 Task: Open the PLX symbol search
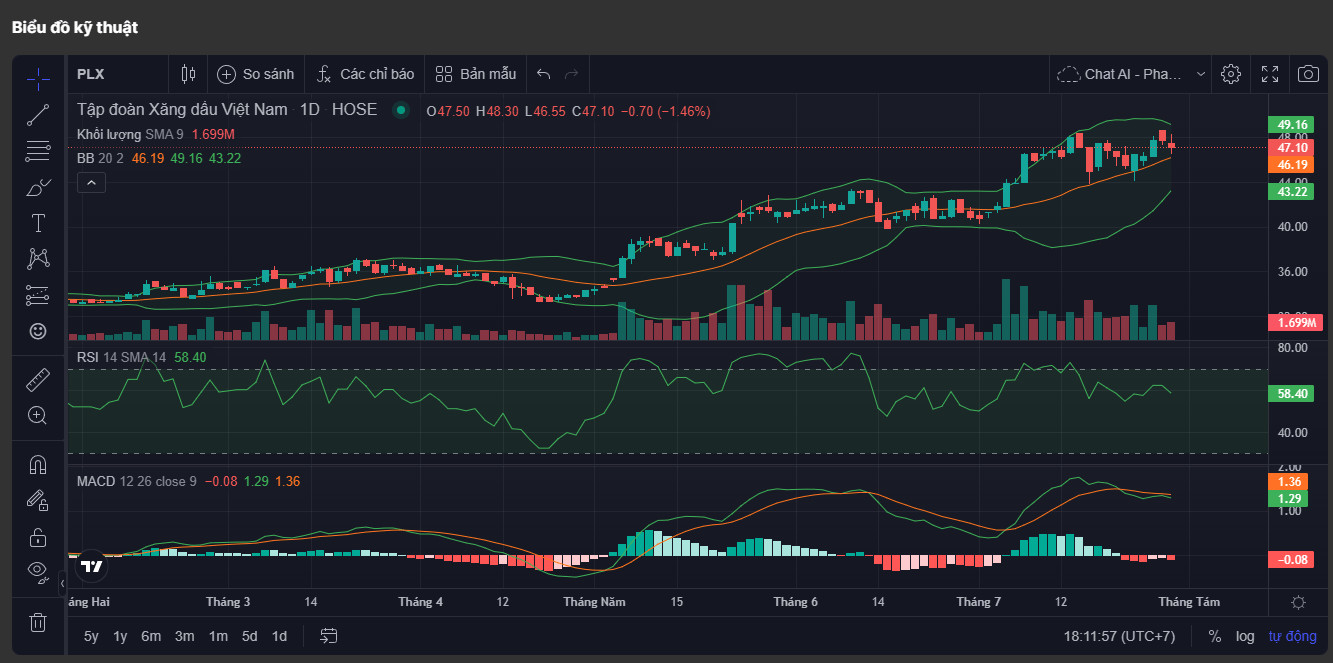coord(91,74)
